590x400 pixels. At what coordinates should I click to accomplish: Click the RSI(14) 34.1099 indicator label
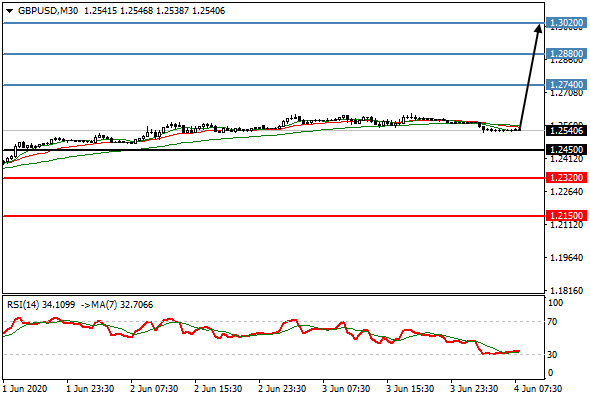pos(41,304)
